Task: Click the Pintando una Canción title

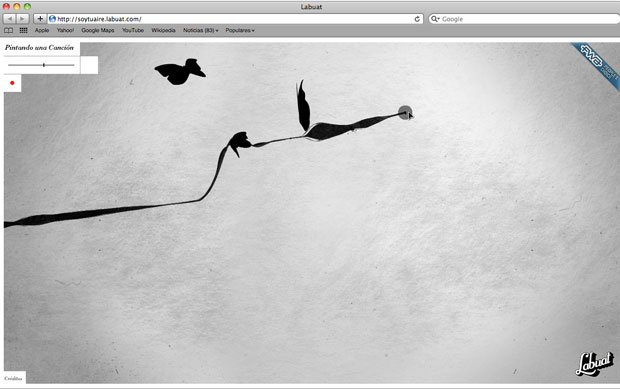Action: pos(40,47)
